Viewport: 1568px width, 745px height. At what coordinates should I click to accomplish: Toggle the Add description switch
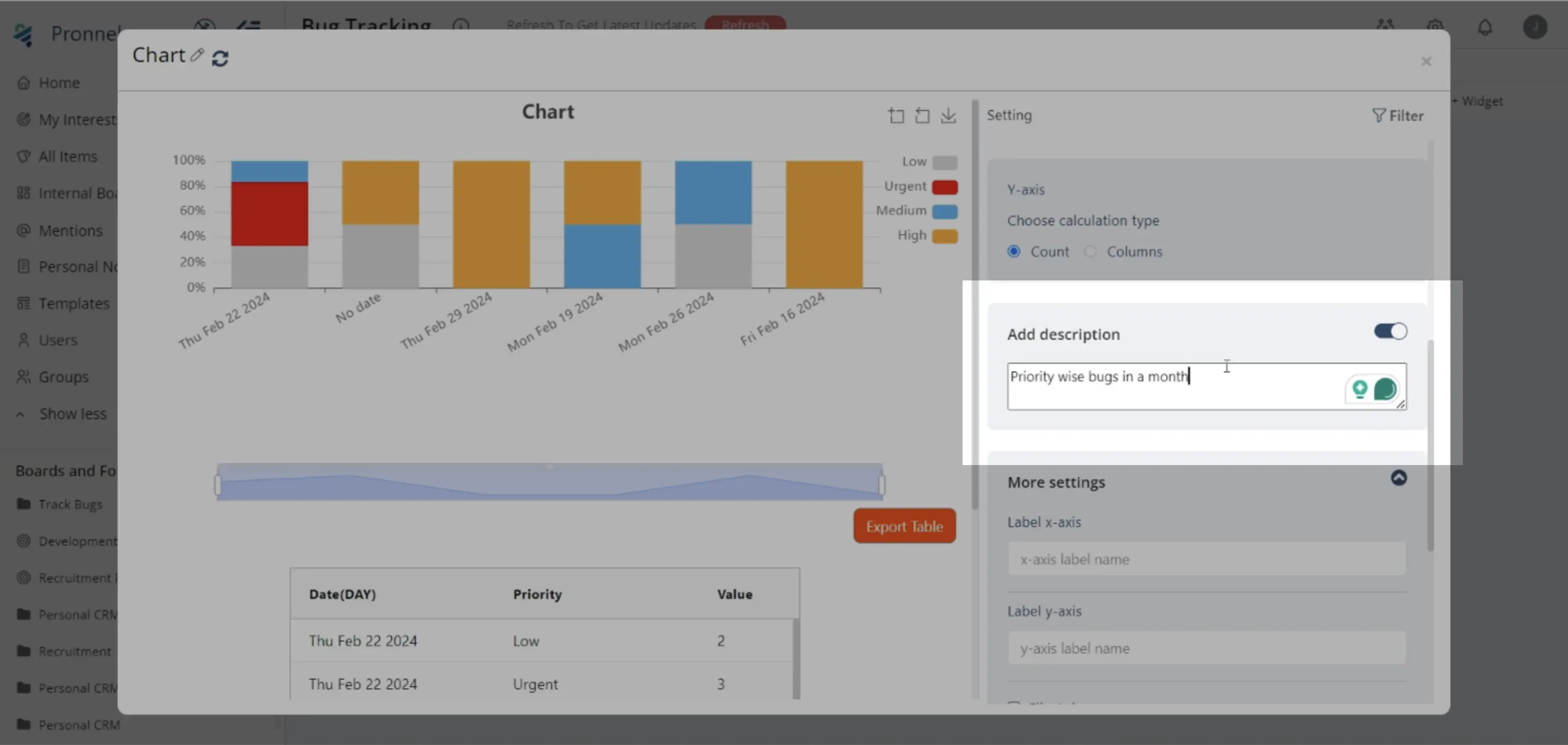(1391, 331)
